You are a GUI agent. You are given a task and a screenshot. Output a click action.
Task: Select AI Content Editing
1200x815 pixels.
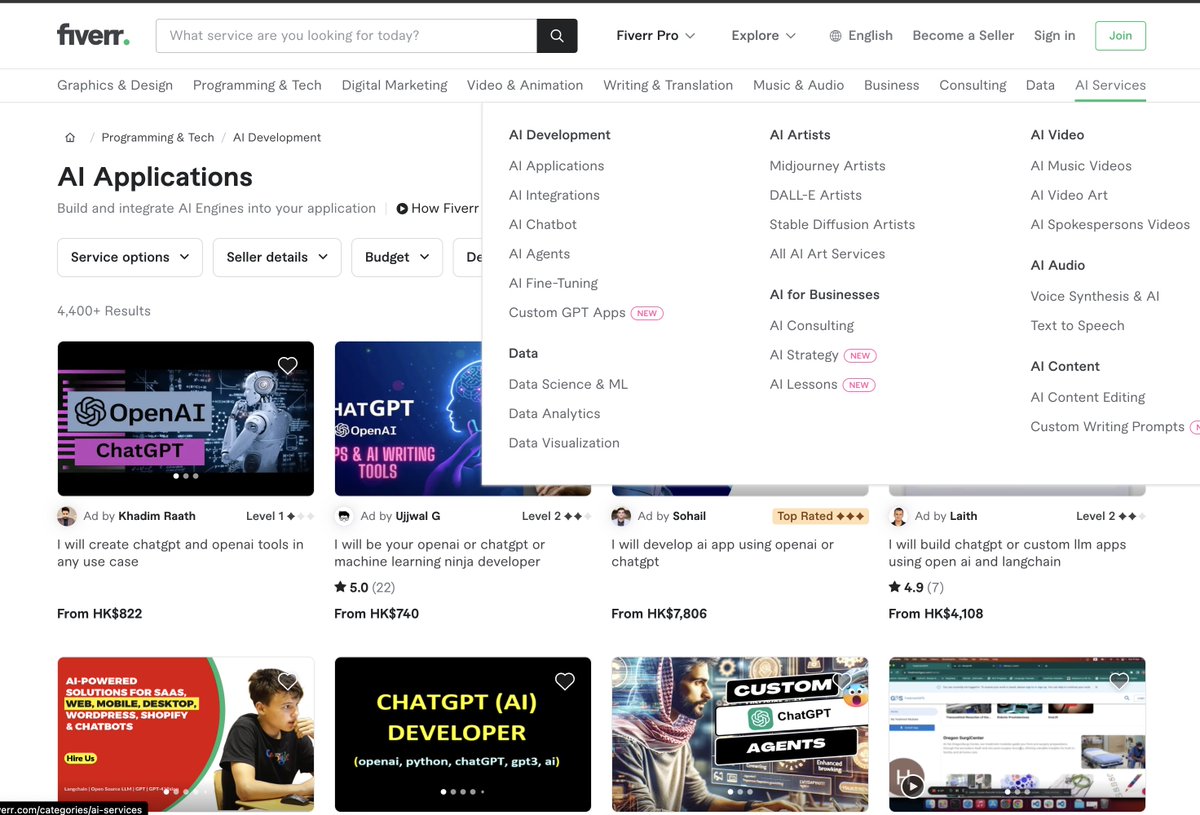coord(1088,397)
